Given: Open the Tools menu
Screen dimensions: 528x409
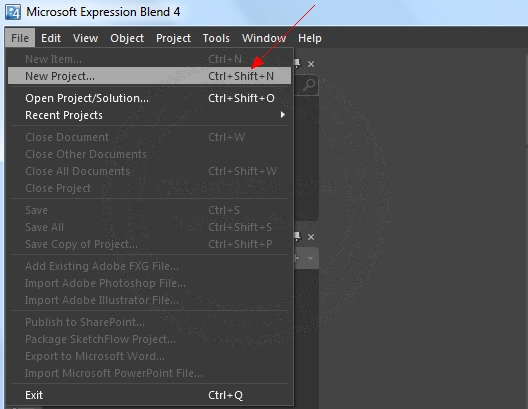Looking at the screenshot, I should pos(216,38).
